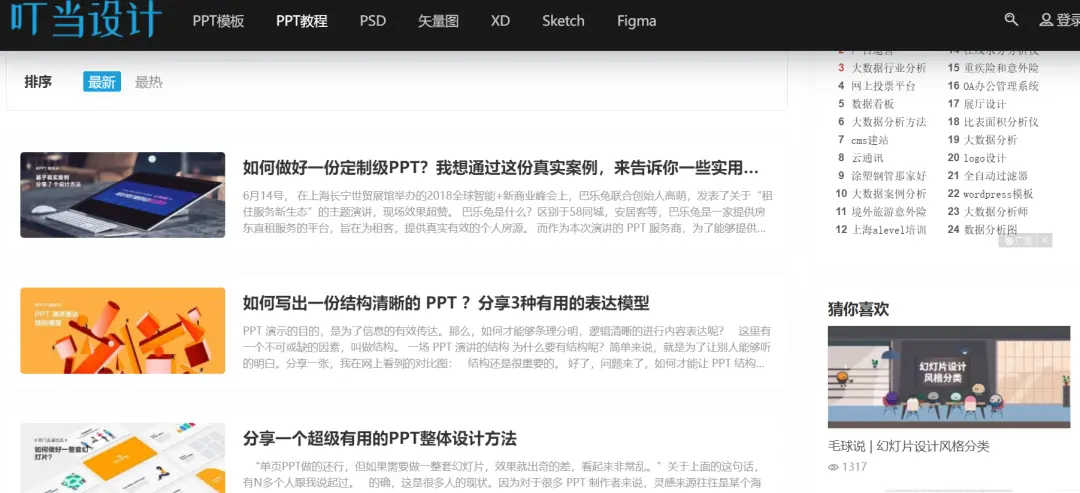Viewport: 1080px width, 493px height.
Task: Sort by 最热
Action: point(149,82)
